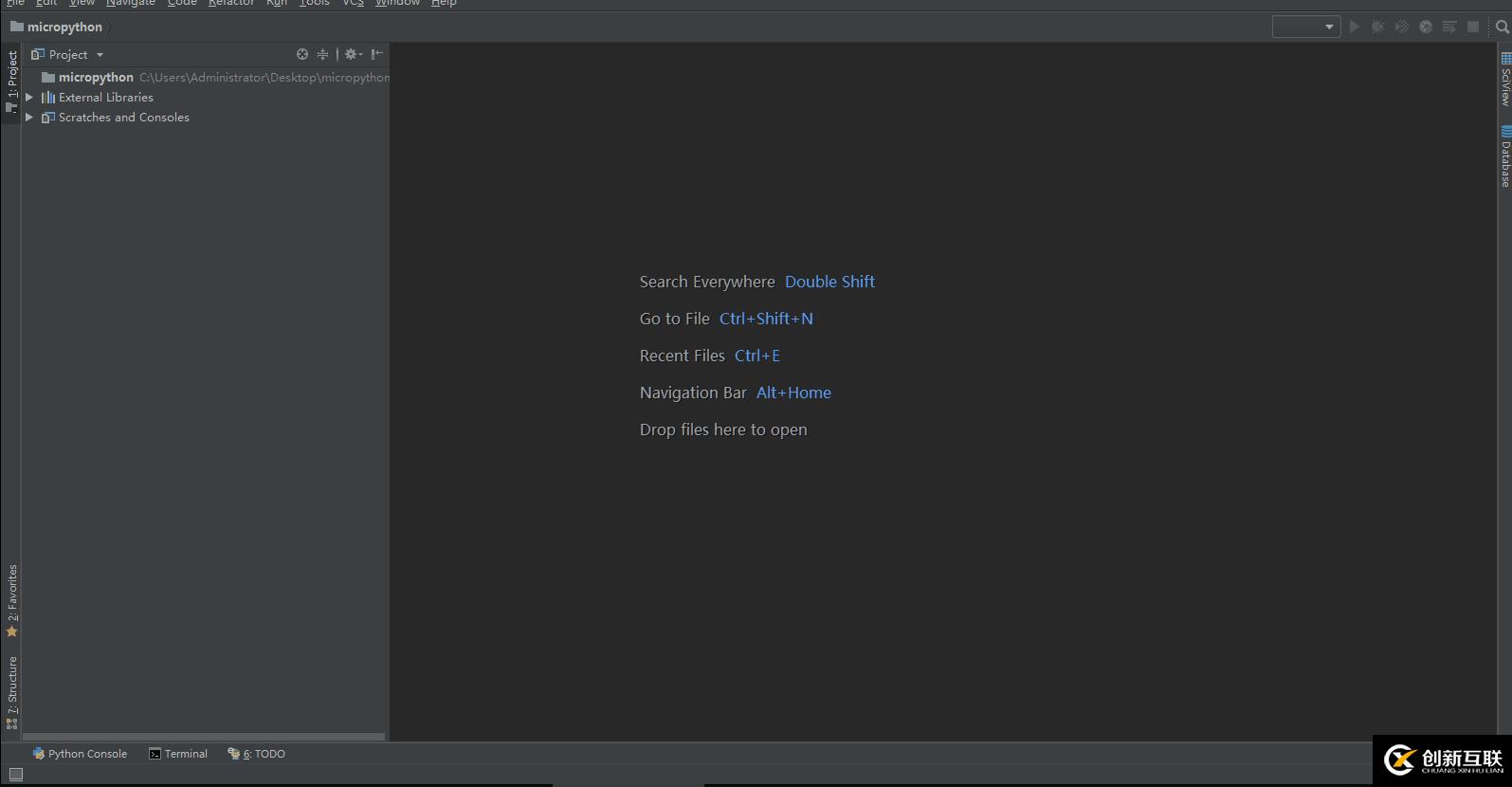Screen dimensions: 1512x787
Task: Click the Scroll from Source crosshair icon
Action: 302,54
